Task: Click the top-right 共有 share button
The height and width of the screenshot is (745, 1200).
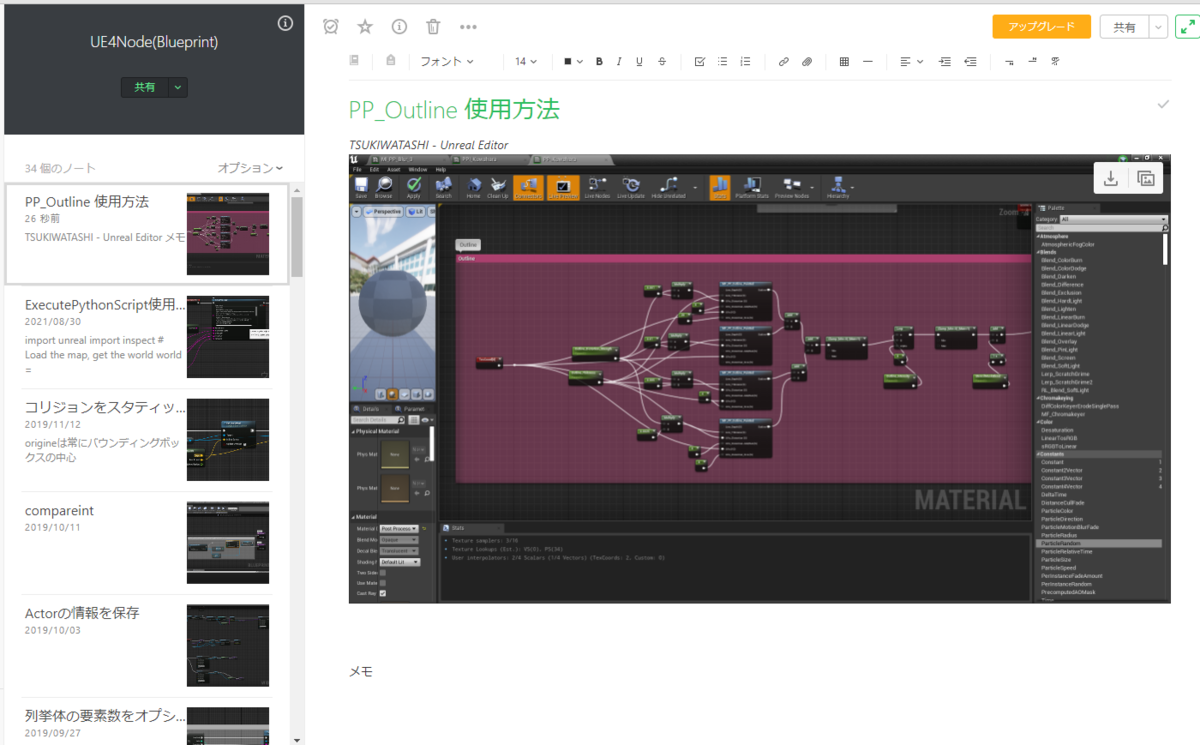Action: tap(1124, 27)
